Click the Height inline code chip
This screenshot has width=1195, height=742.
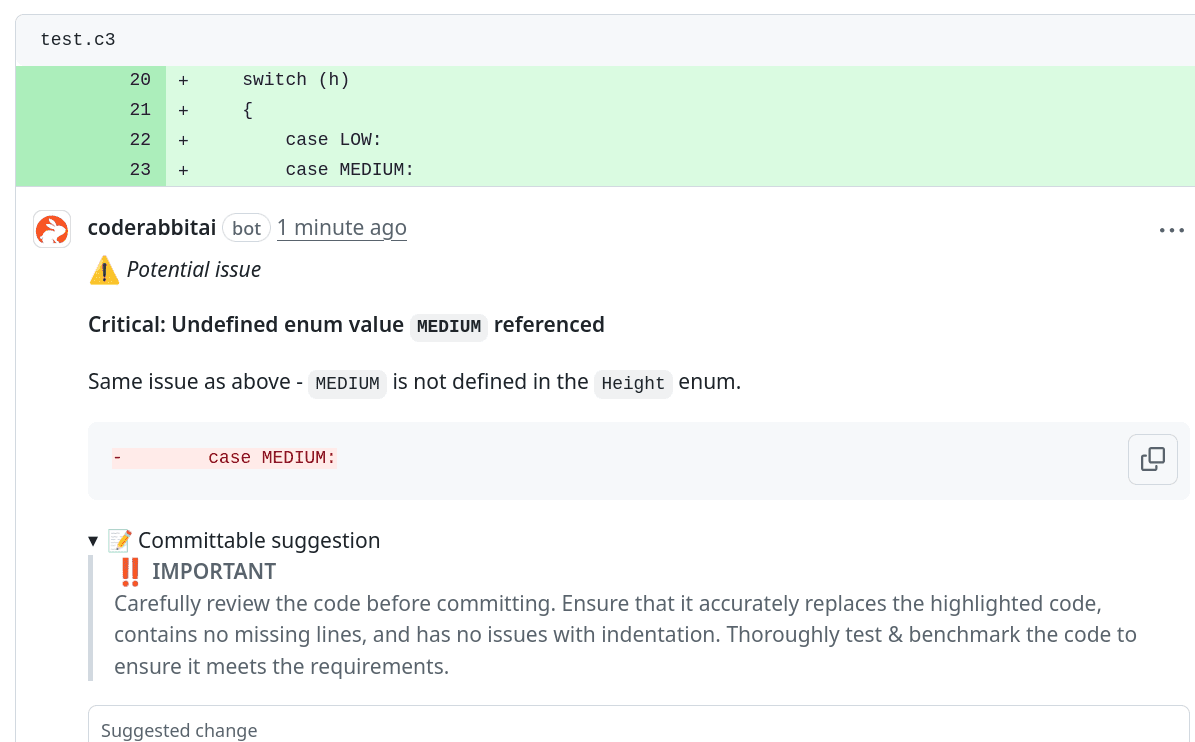click(633, 384)
